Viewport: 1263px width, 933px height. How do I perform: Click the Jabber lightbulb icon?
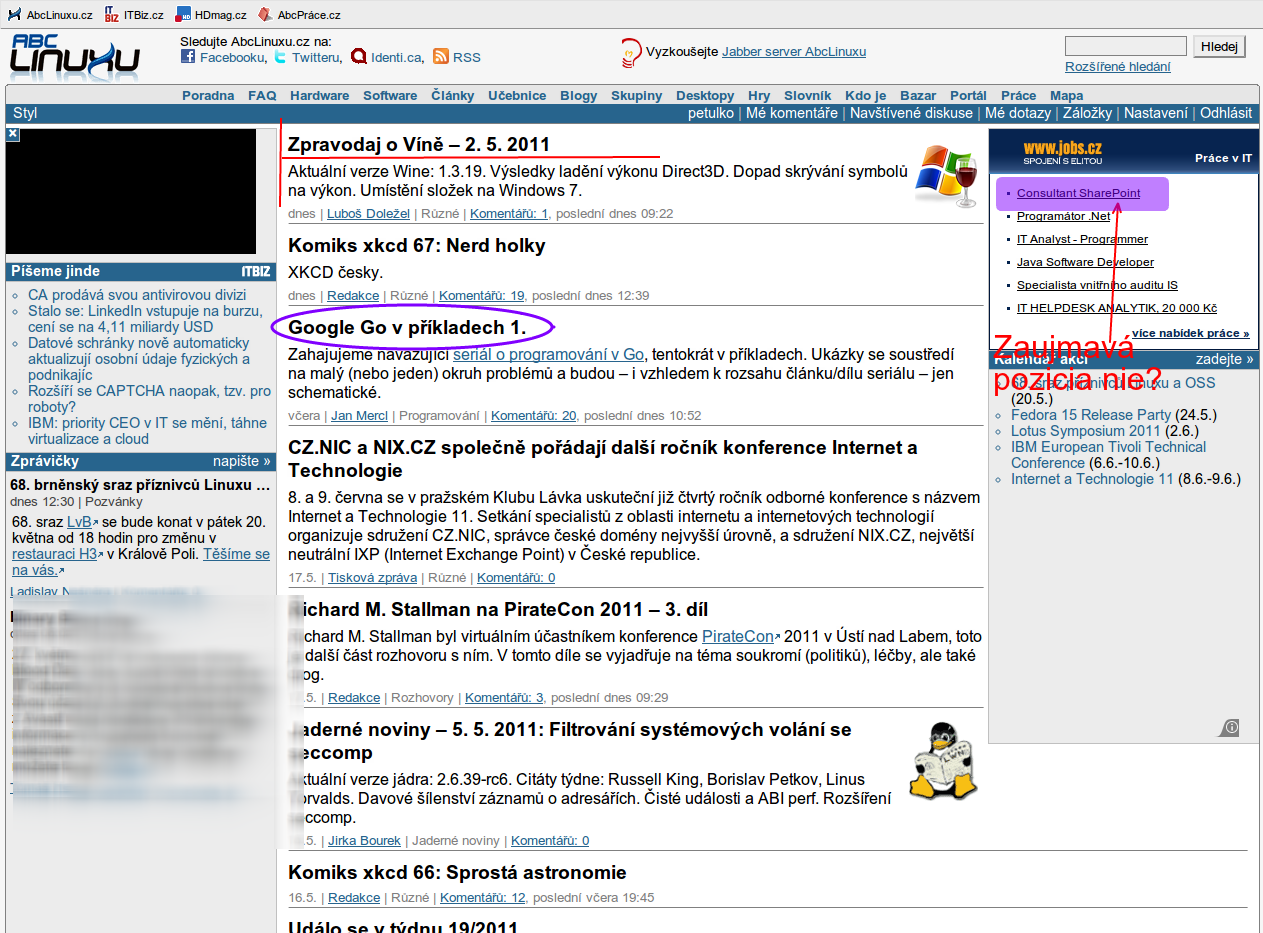click(631, 52)
